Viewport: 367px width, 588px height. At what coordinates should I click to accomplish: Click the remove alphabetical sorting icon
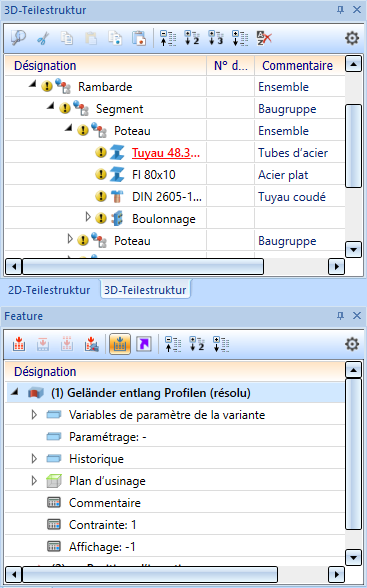pyautogui.click(x=264, y=38)
